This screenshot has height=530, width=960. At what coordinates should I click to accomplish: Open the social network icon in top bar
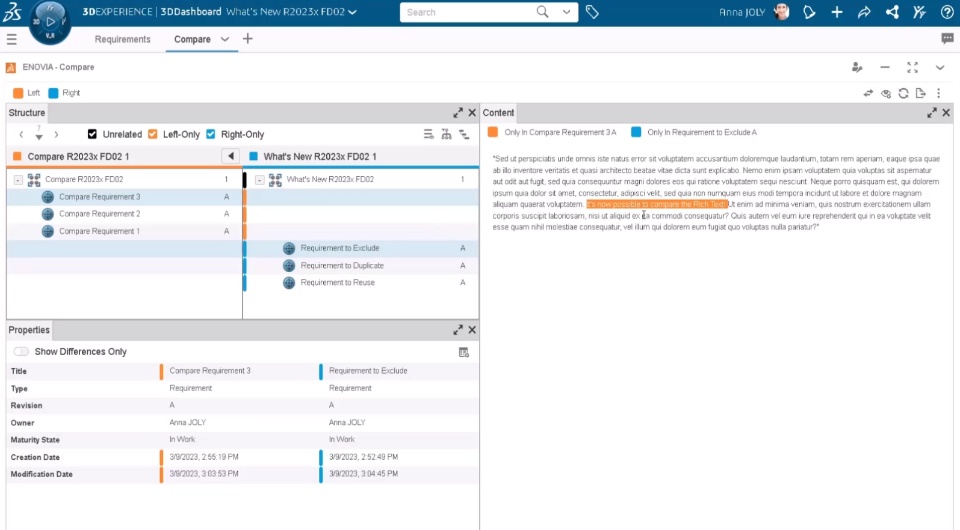click(x=892, y=12)
